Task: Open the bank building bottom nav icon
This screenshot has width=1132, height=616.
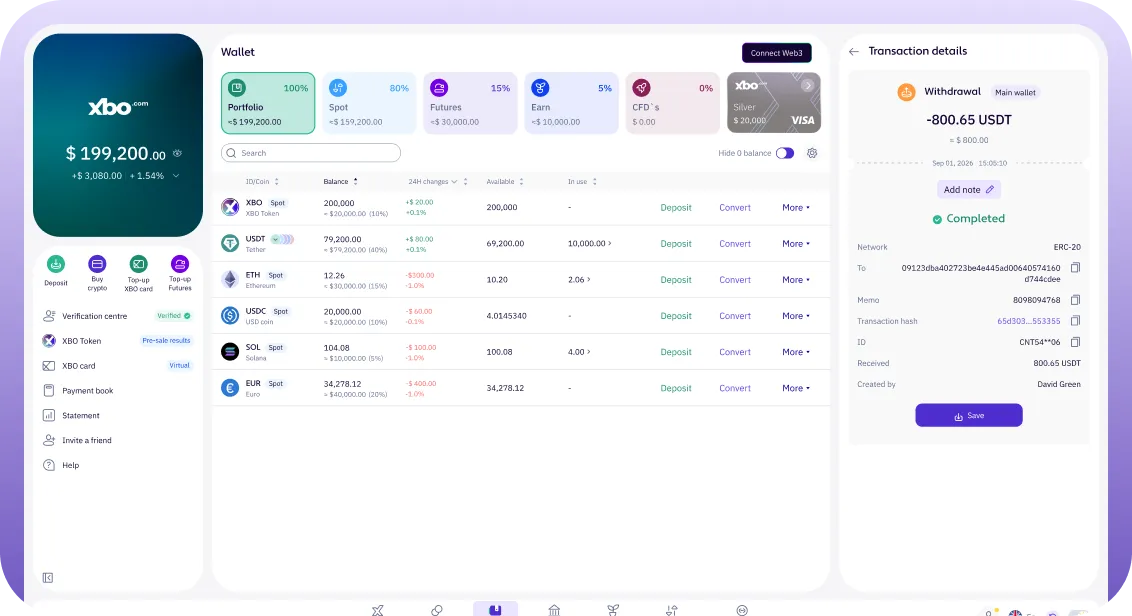Action: pos(554,610)
